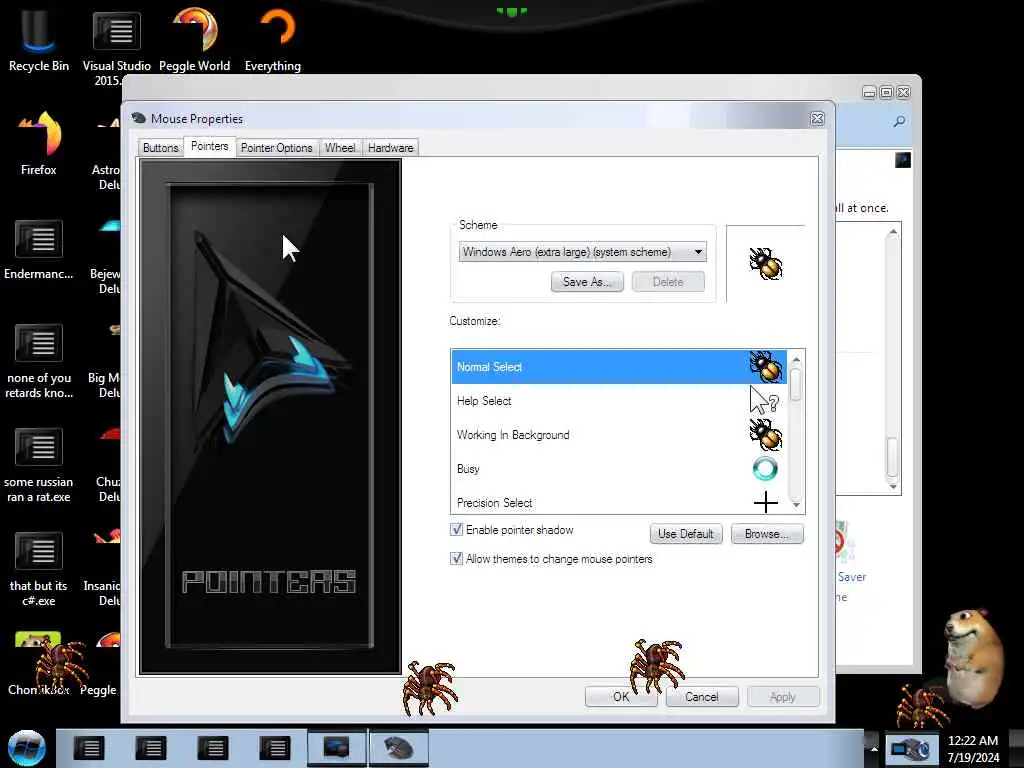Image resolution: width=1024 pixels, height=768 pixels.
Task: Select the 'none of you' desktop file
Action: 39,360
